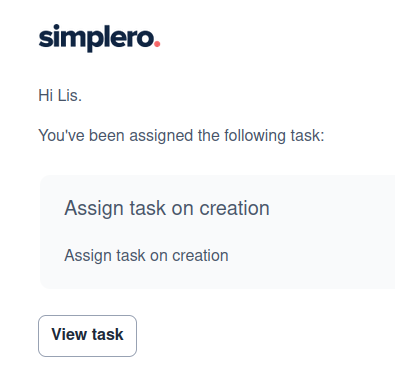Click the red dot in Simplero logo
395x382 pixels.
click(157, 44)
